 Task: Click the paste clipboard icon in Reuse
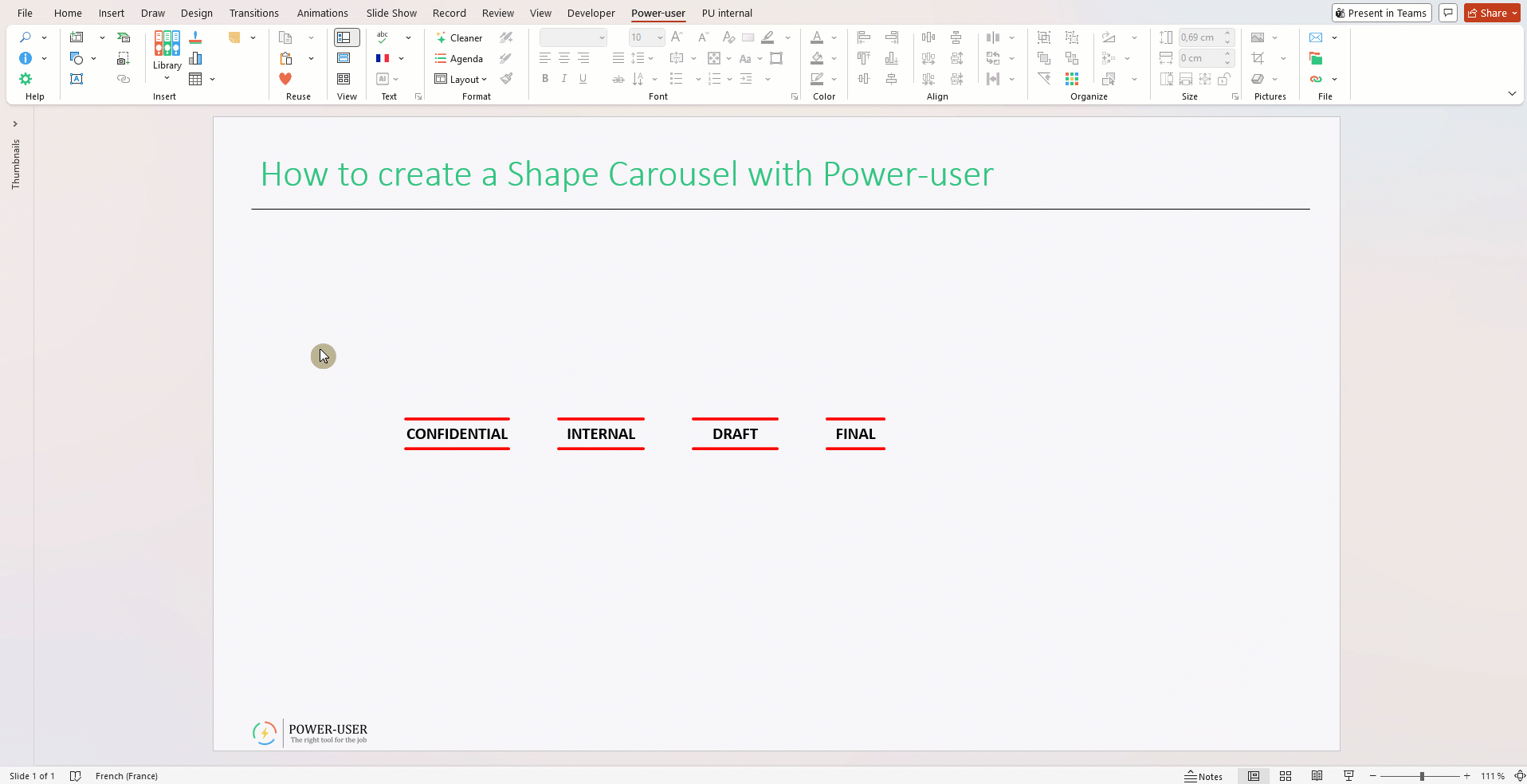tap(286, 58)
